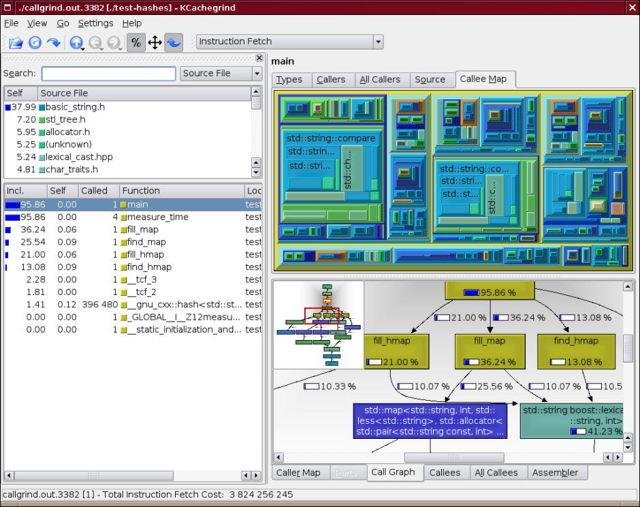
Task: Switch to the All Callees bottom tab
Action: [x=496, y=473]
